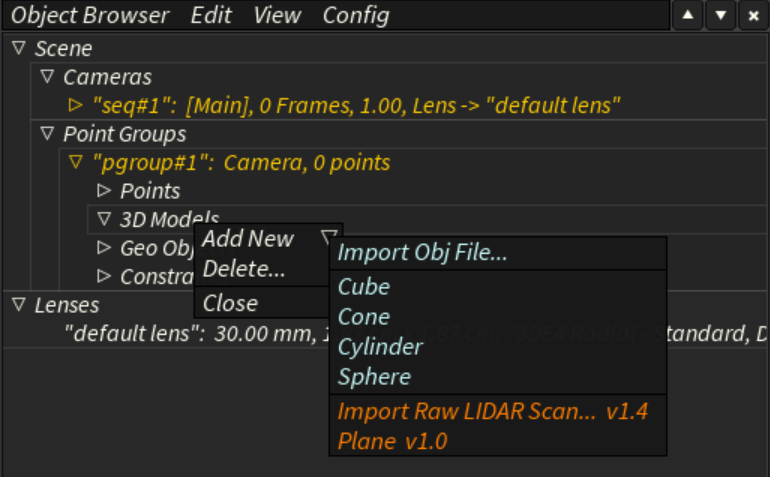The width and height of the screenshot is (770, 477).
Task: Collapse the Cameras tree node
Action: [x=47, y=76]
